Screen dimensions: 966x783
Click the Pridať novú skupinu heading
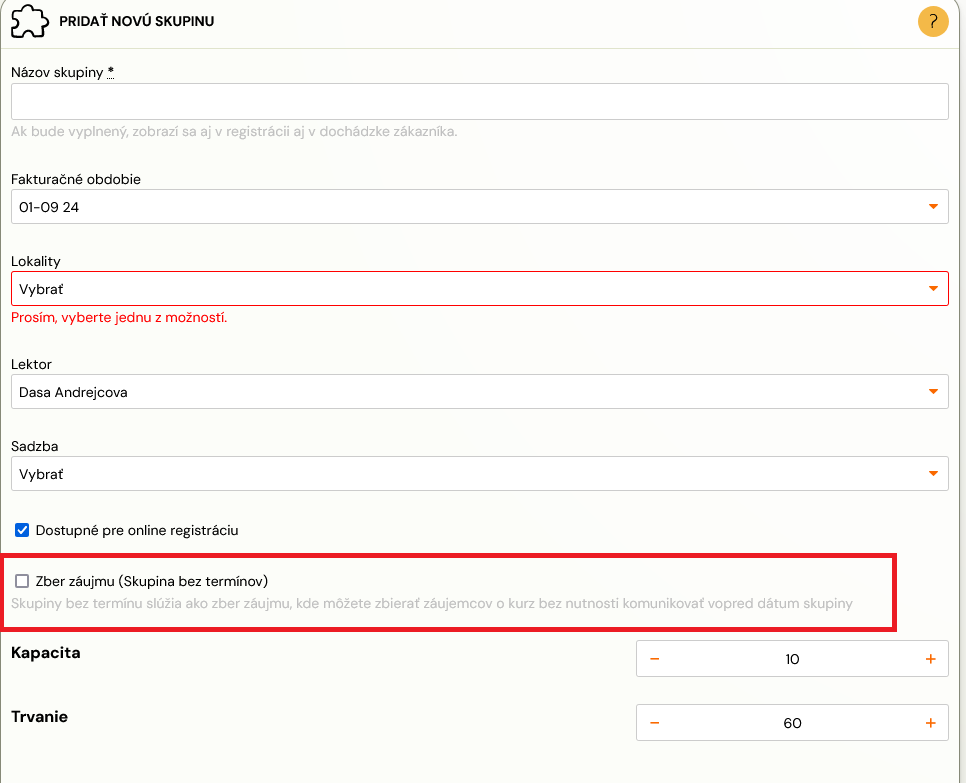[137, 21]
